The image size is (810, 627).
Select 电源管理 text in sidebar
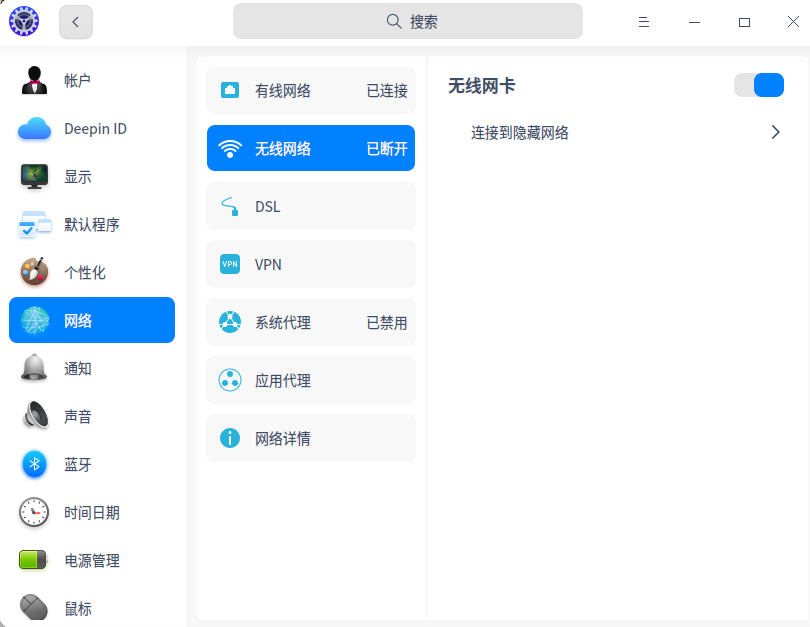[92, 561]
